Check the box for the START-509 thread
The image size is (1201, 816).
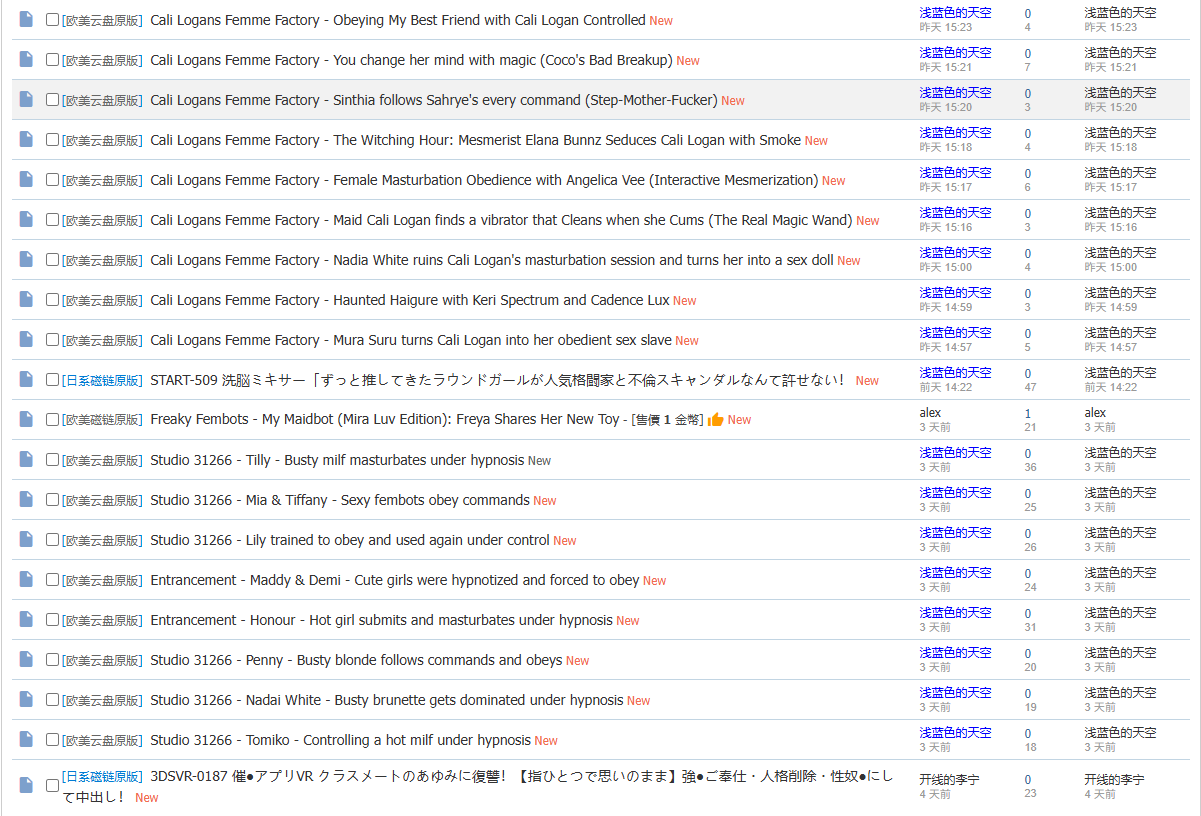(53, 379)
